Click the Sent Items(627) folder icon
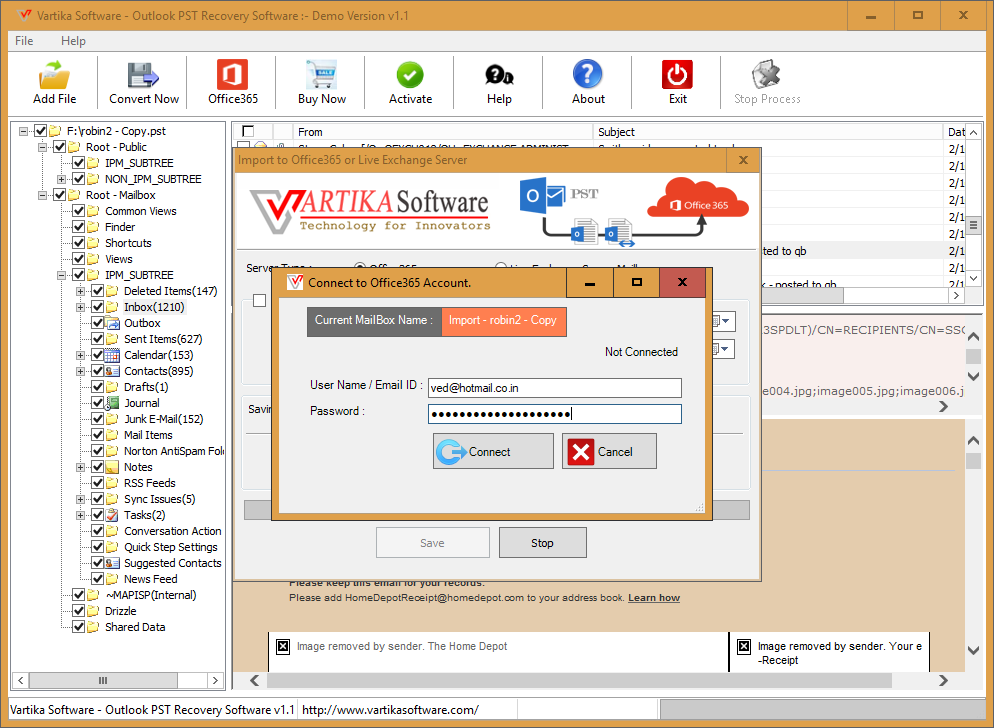The width and height of the screenshot is (994, 728). point(112,339)
